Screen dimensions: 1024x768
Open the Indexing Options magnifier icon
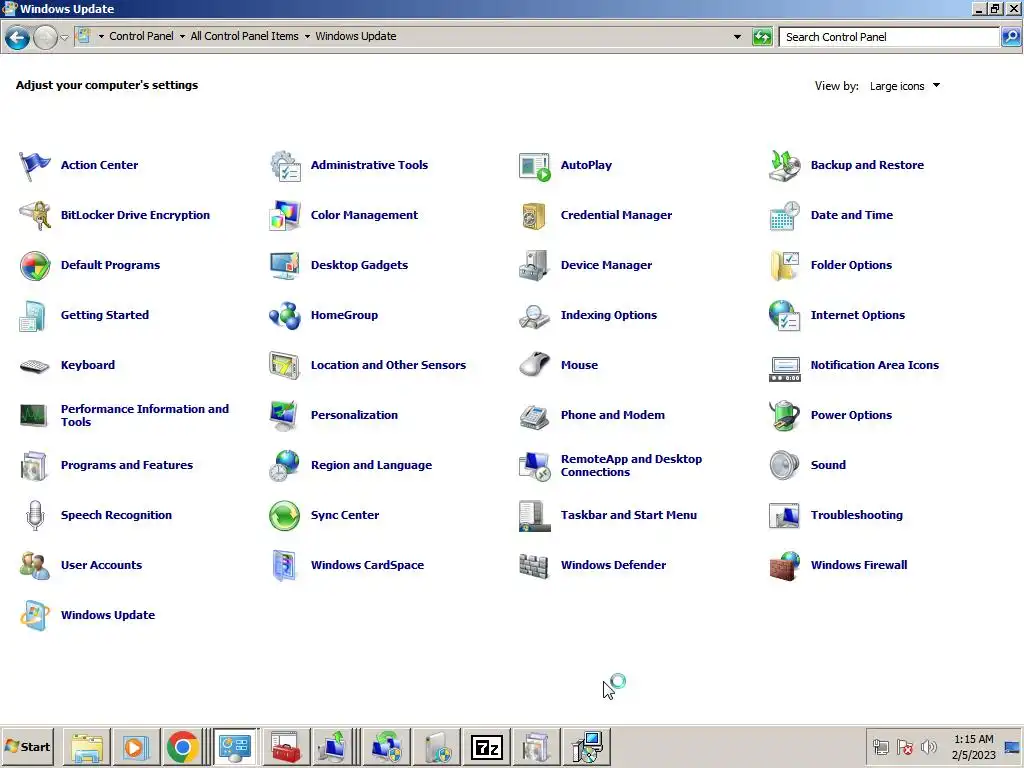point(535,315)
